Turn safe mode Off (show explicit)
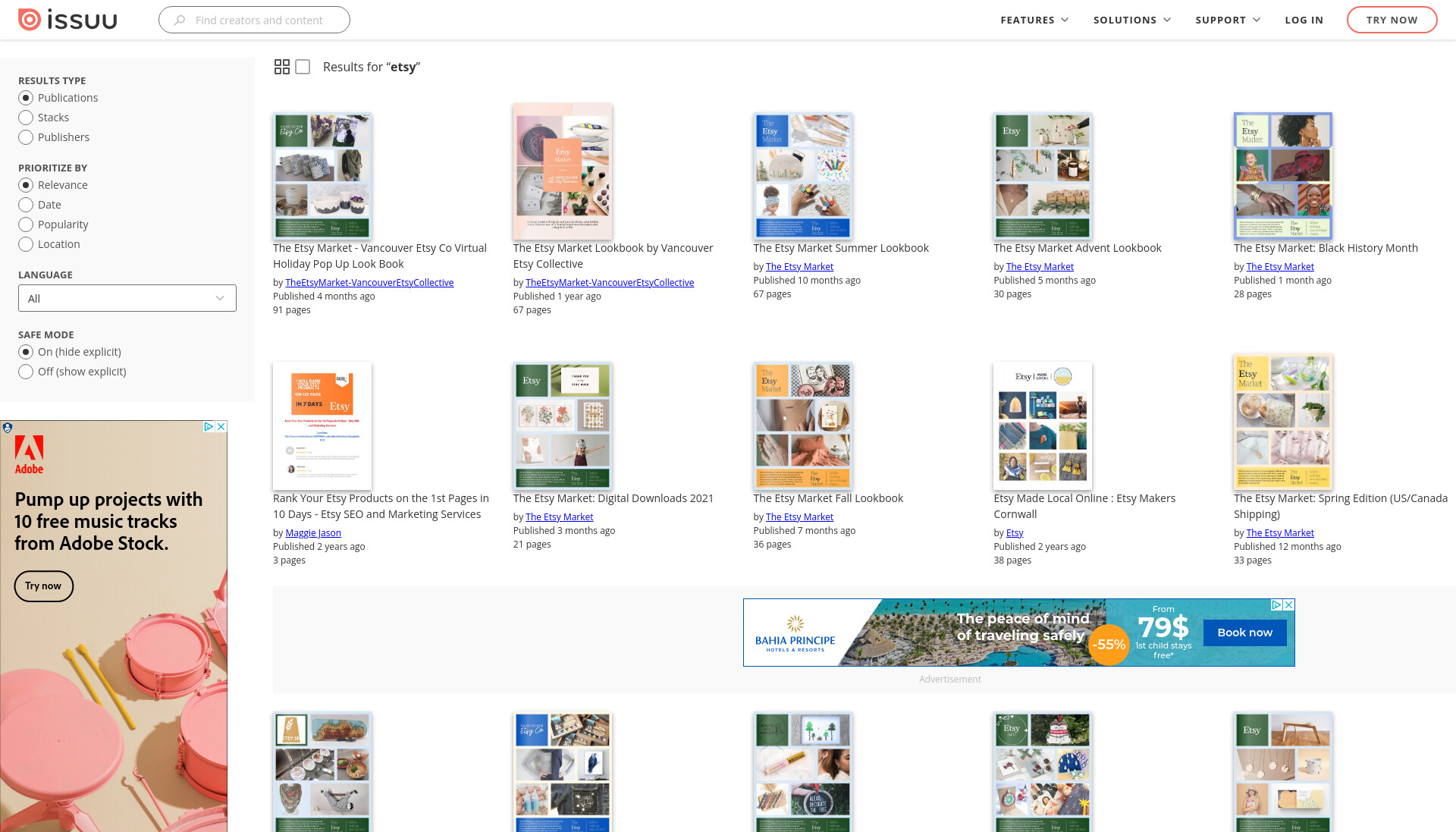The width and height of the screenshot is (1456, 832). tap(26, 372)
